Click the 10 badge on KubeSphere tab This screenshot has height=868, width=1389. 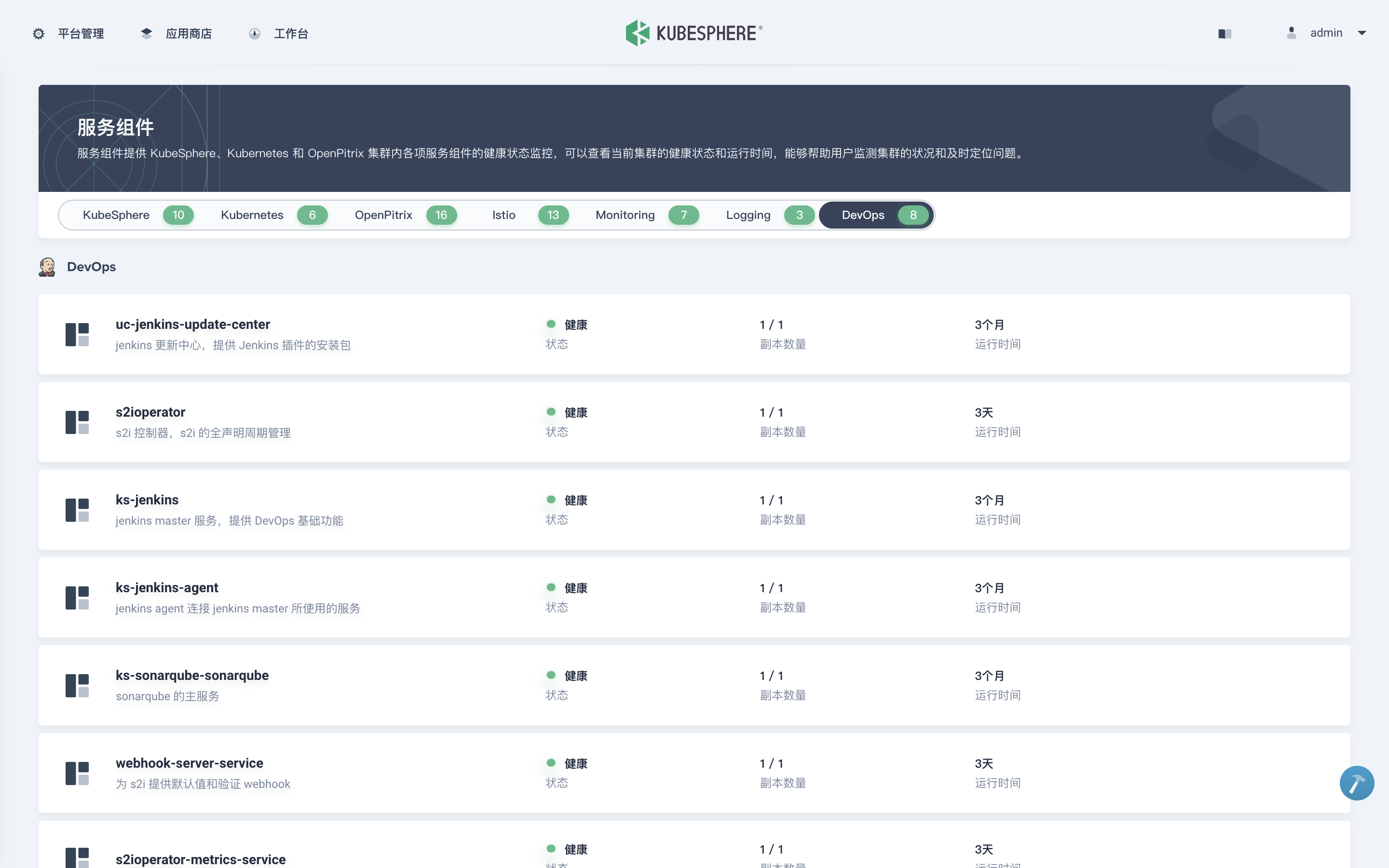(x=178, y=215)
